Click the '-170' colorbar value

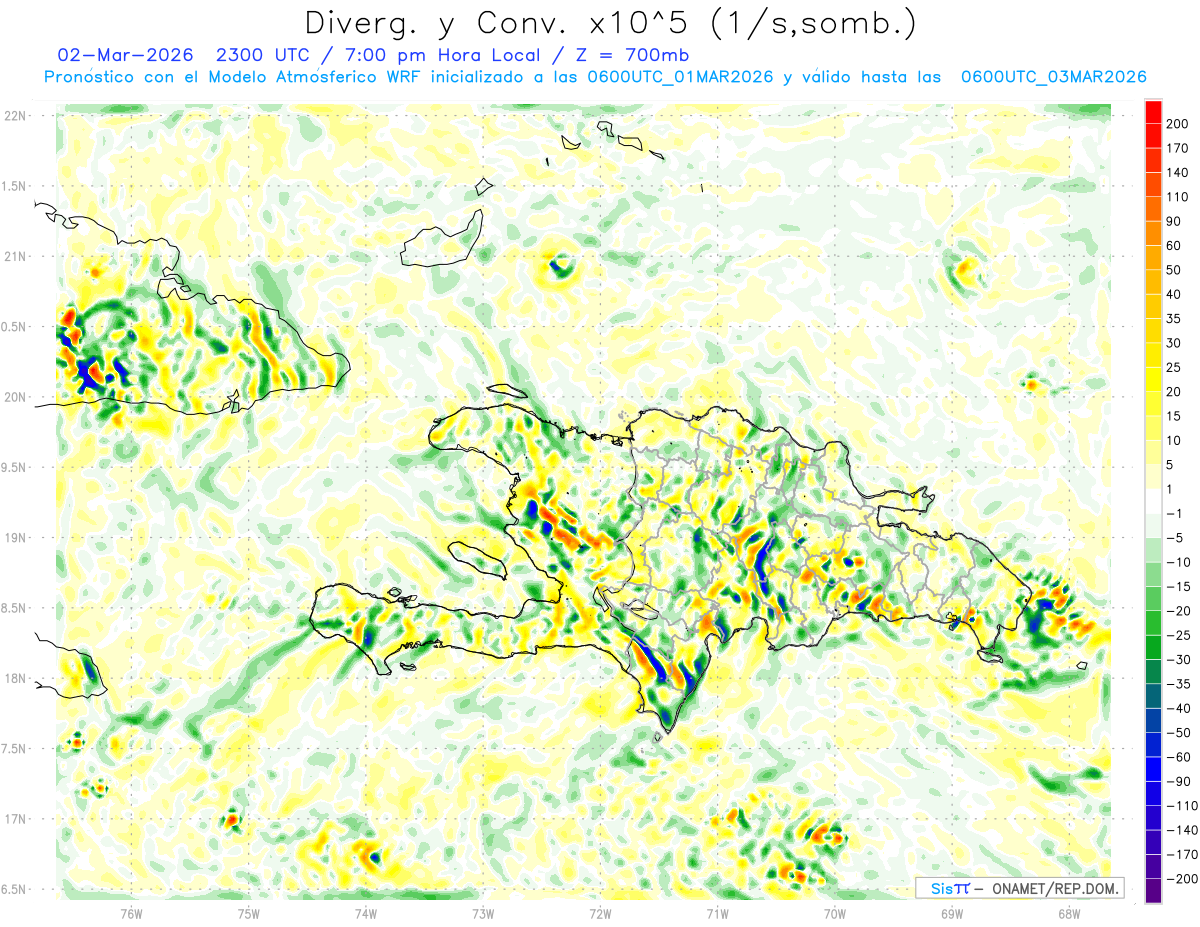point(1183,854)
